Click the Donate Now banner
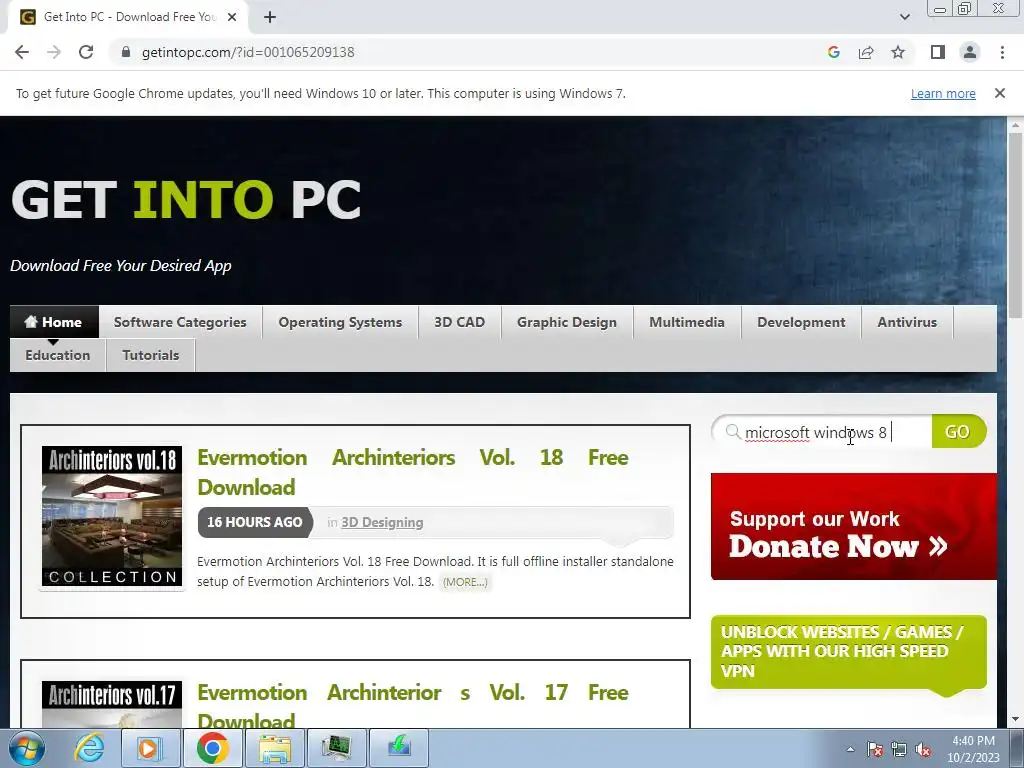The height and width of the screenshot is (768, 1024). [854, 526]
